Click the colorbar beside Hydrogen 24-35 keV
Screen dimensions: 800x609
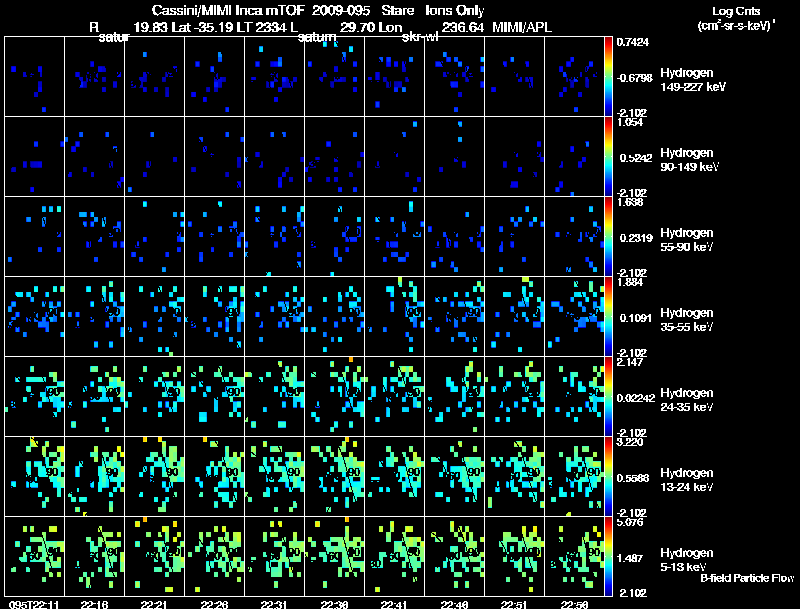click(608, 396)
